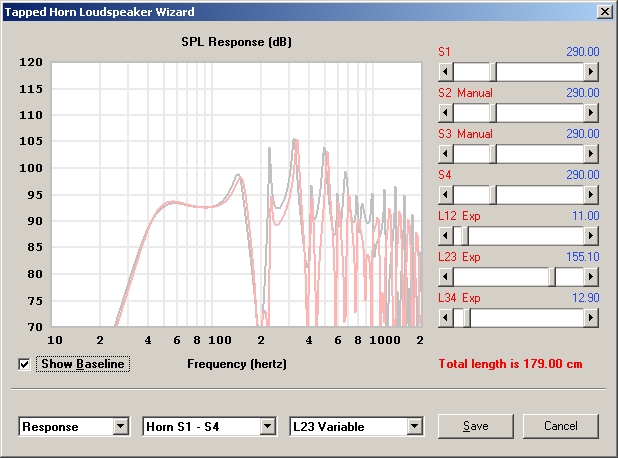Click the Cancel button
The height and width of the screenshot is (458, 618).
click(x=561, y=426)
